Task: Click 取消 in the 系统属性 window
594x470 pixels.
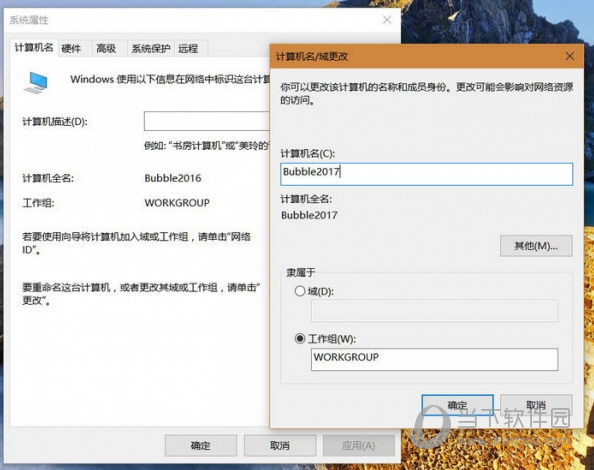Action: point(280,445)
